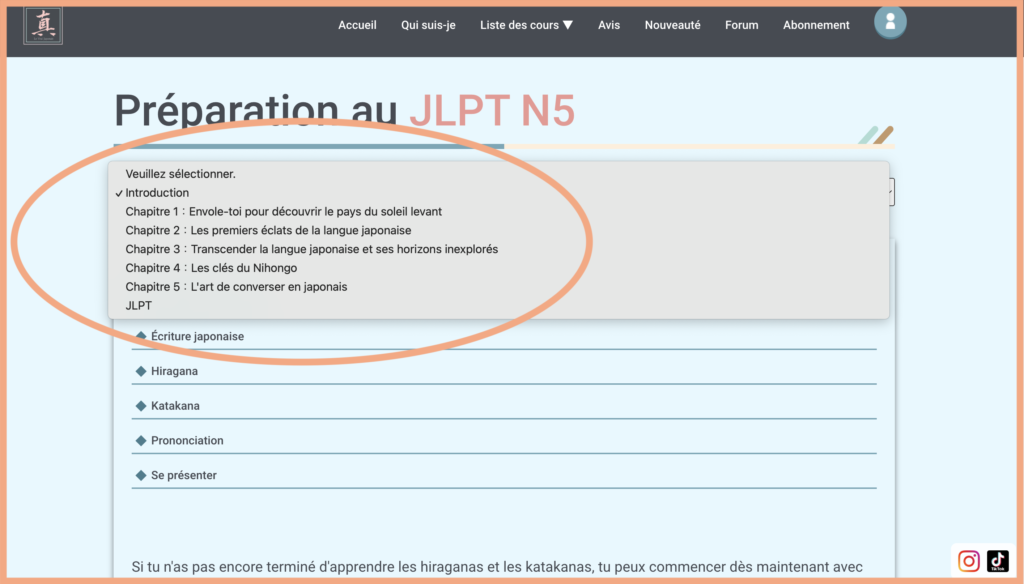Viewport: 1024px width, 584px height.
Task: Expand the Liste des cours menu
Action: 526,25
